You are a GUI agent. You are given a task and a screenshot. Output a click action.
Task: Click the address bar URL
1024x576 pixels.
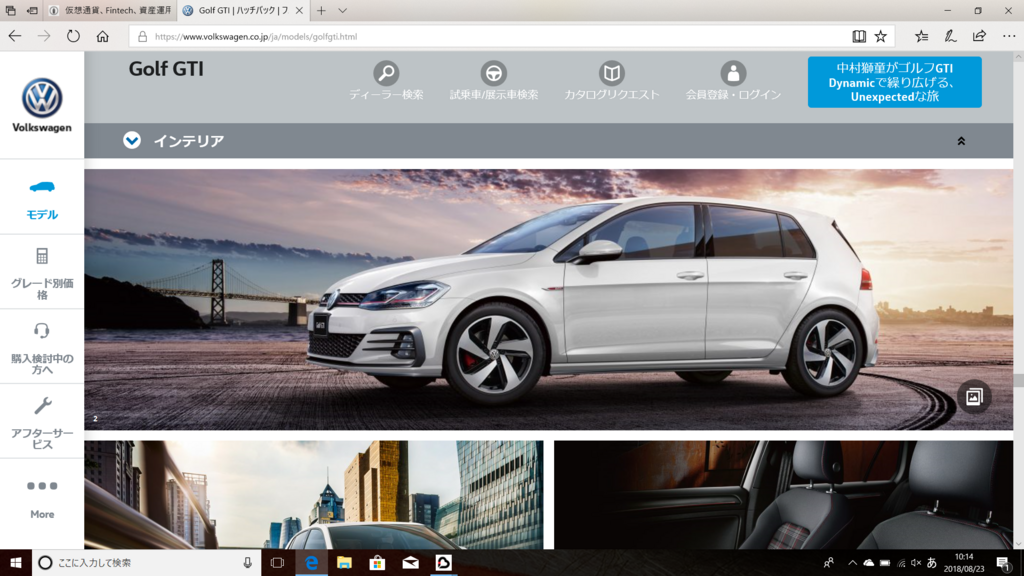click(x=256, y=37)
